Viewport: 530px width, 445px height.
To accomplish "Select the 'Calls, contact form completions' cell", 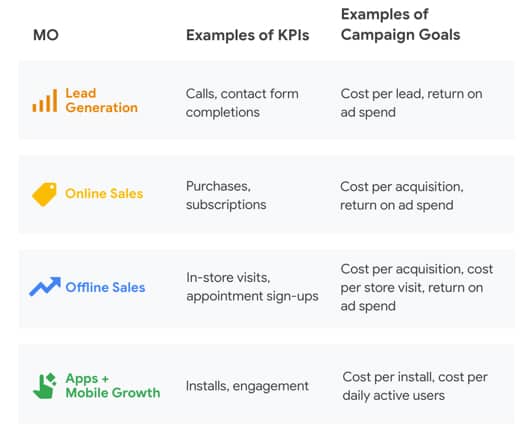I will click(x=242, y=103).
